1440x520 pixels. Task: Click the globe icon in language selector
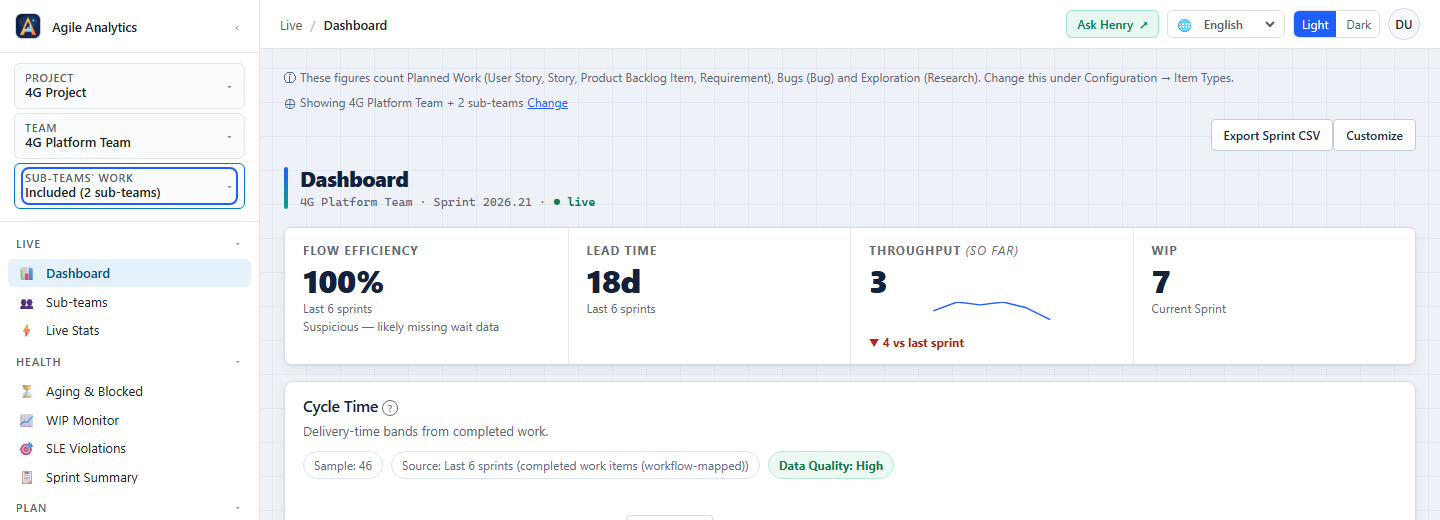pos(1185,25)
